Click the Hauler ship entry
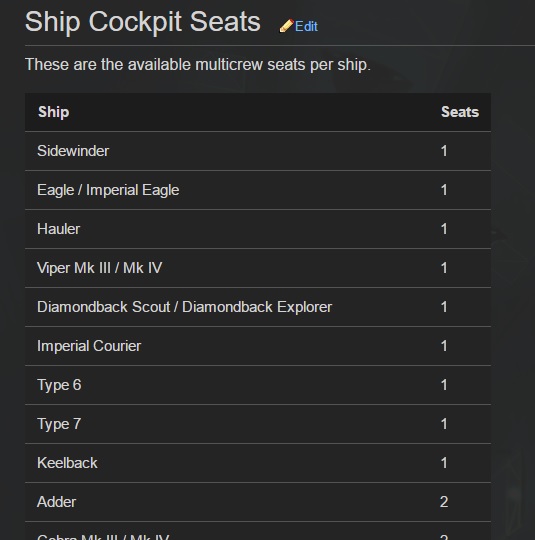This screenshot has width=535, height=540. (x=59, y=229)
